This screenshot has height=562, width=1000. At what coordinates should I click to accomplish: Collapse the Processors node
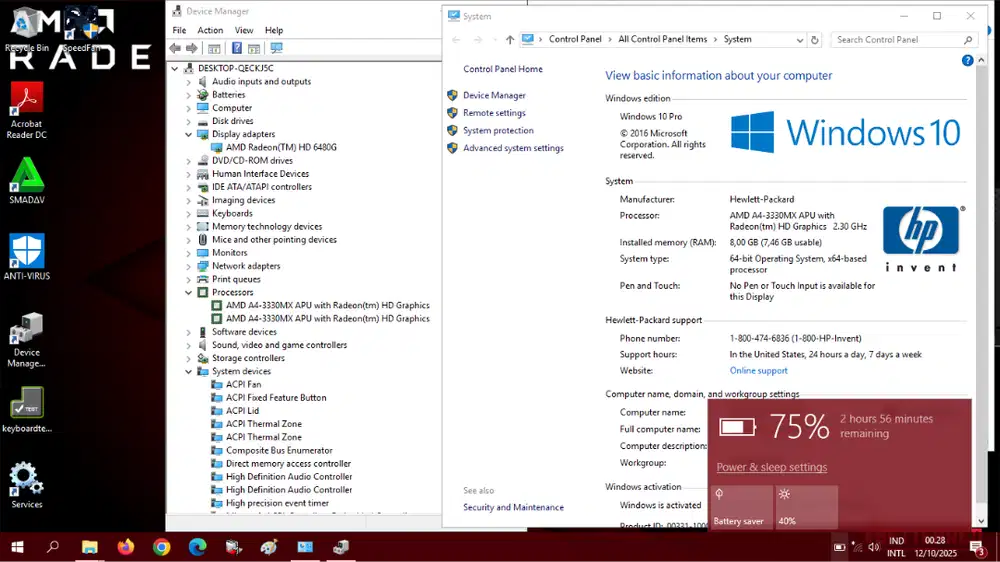coord(188,292)
